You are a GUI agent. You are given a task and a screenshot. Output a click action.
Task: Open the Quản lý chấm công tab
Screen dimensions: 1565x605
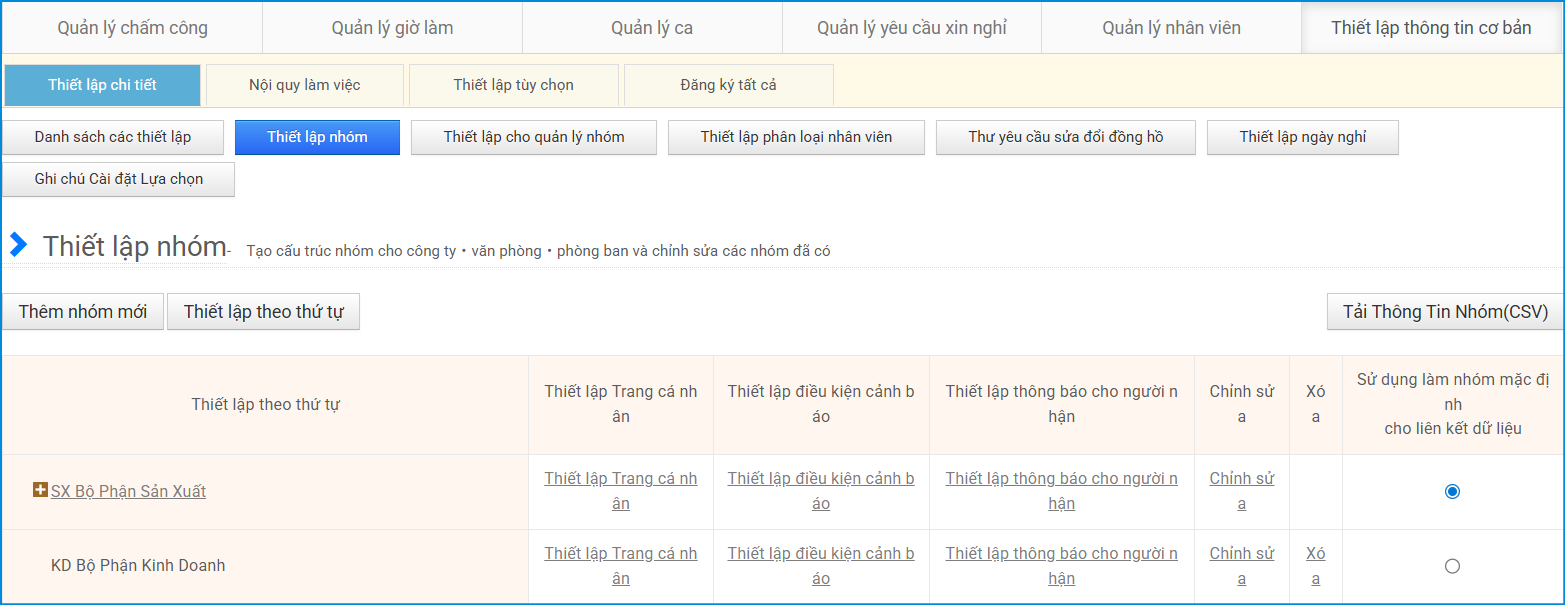132,28
